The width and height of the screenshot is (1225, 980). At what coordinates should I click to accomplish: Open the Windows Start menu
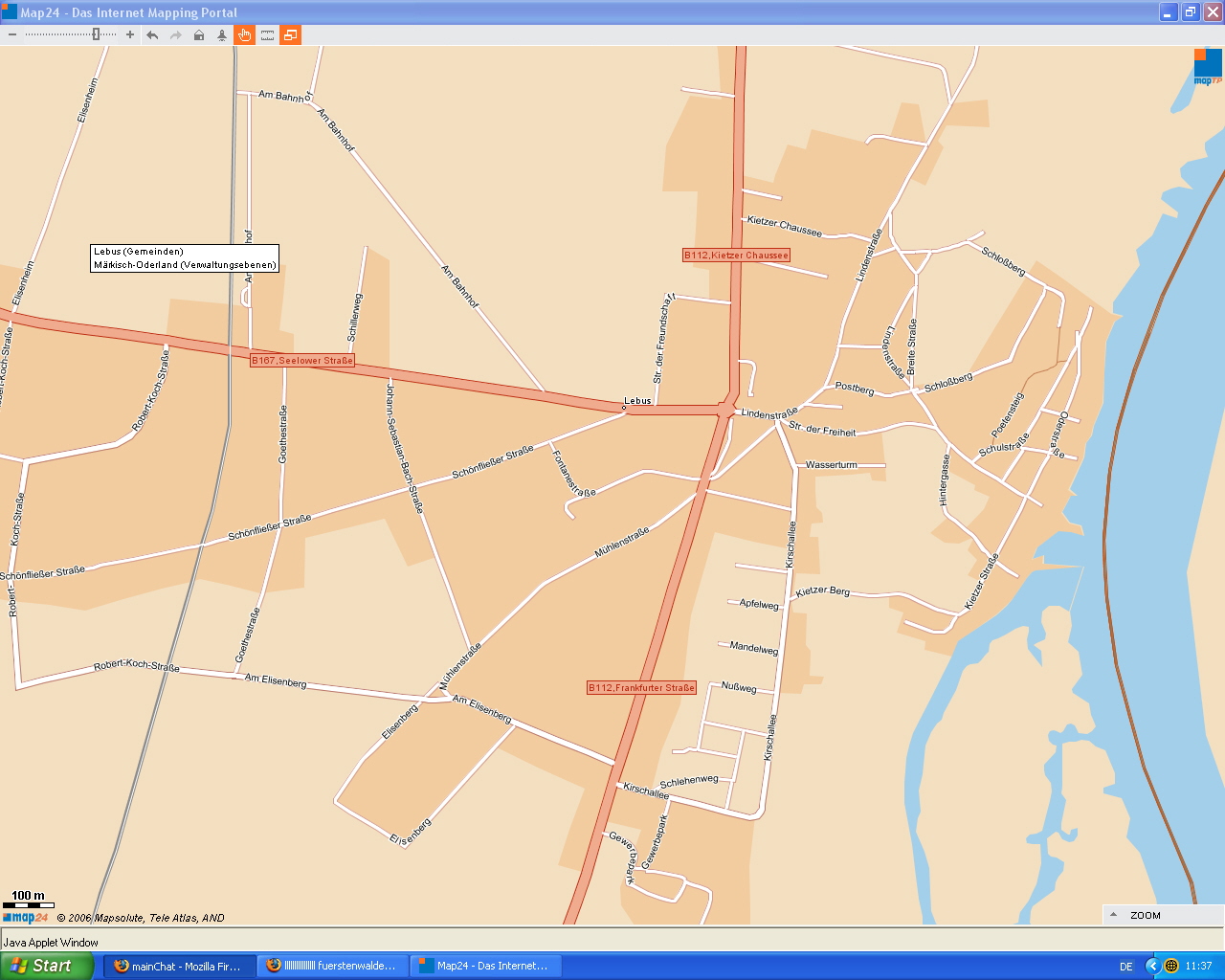pos(46,966)
